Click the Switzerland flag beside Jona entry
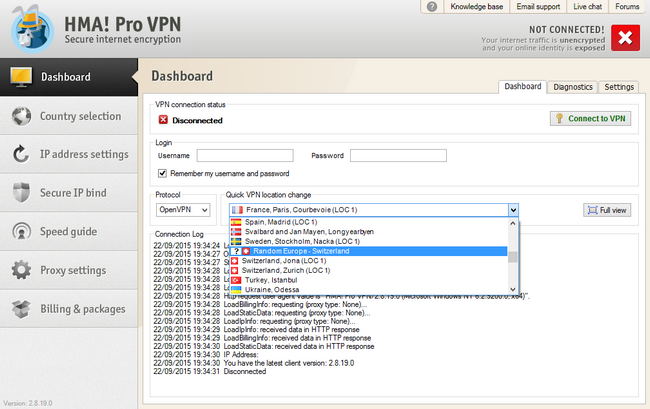The width and height of the screenshot is (650, 409). coord(235,261)
